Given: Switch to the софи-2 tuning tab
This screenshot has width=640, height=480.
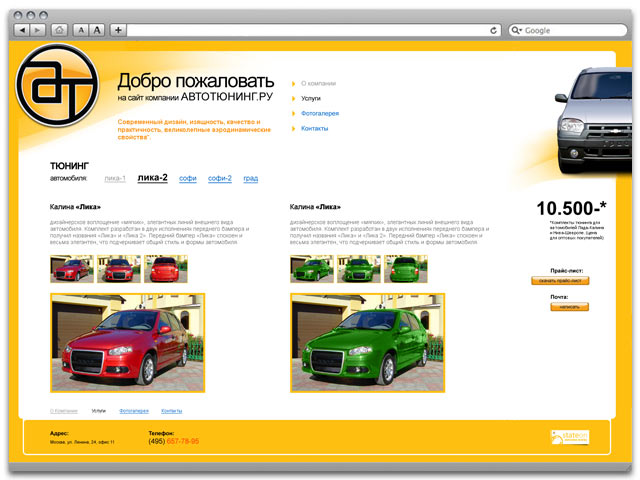Looking at the screenshot, I should pos(220,178).
